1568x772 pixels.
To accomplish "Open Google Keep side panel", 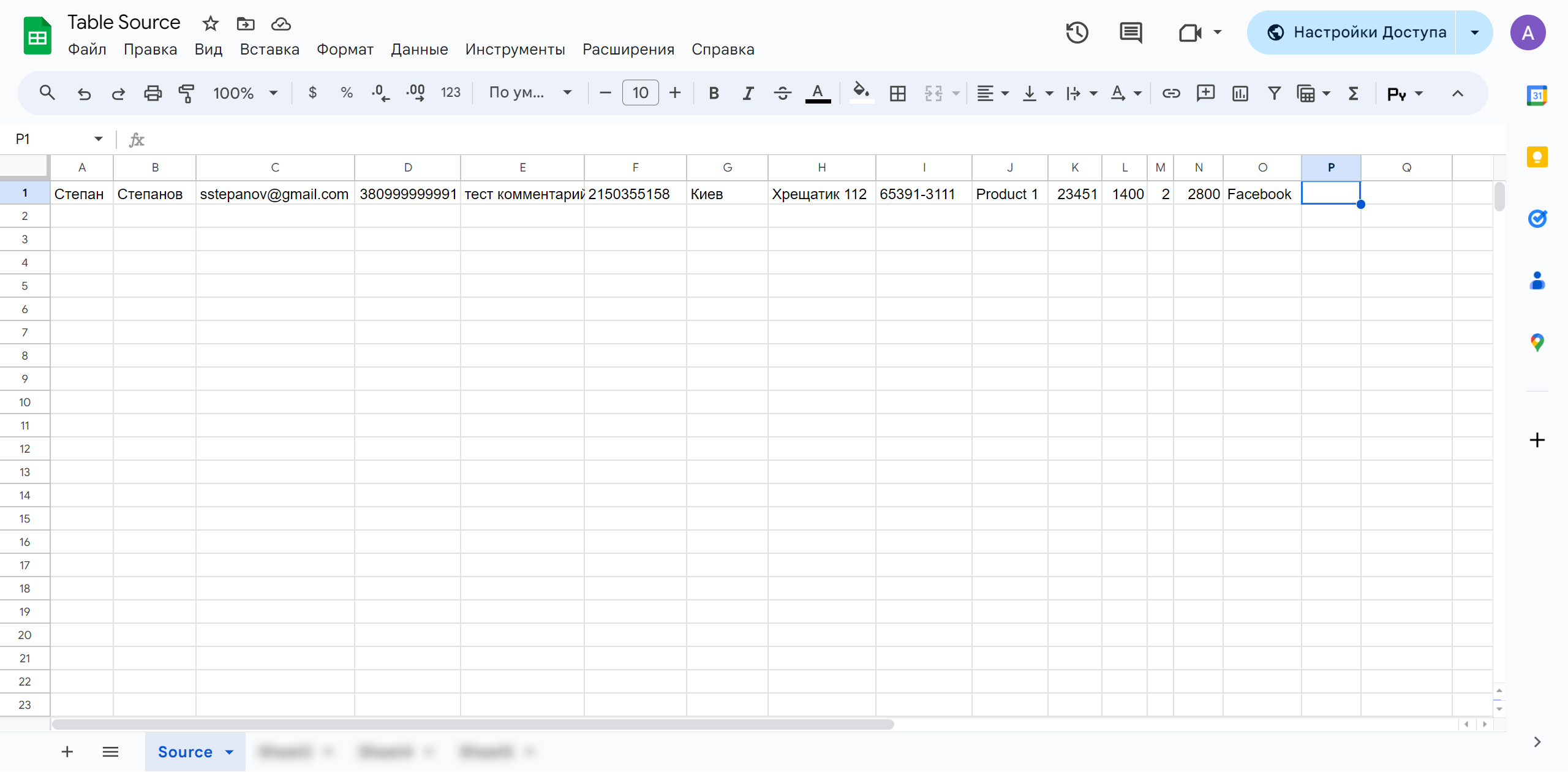I will [x=1537, y=157].
